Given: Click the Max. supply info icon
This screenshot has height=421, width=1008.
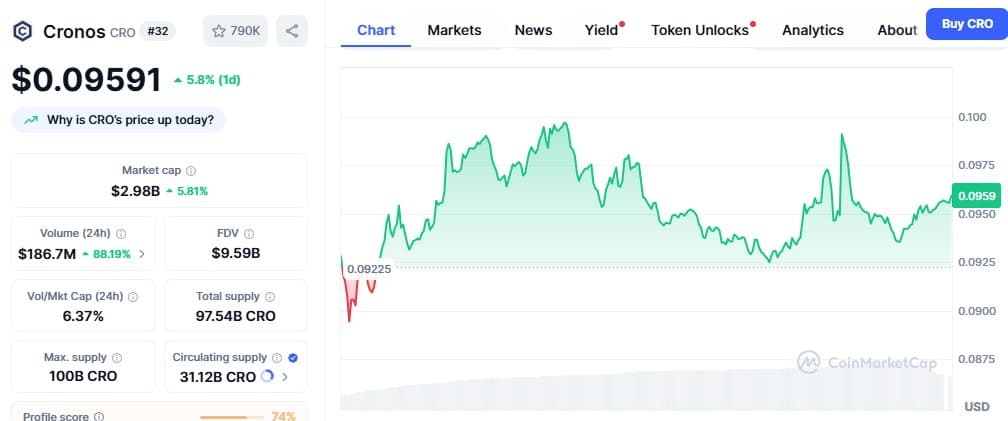Looking at the screenshot, I should tap(117, 358).
